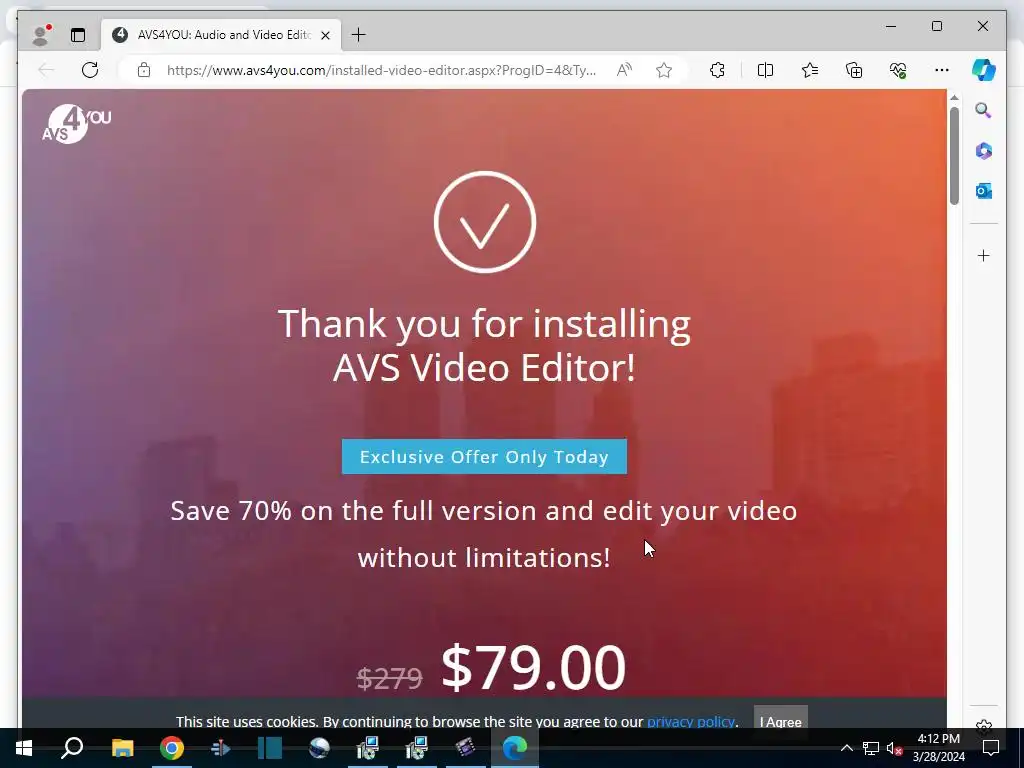Close the AVS4YOU tab

click(x=325, y=35)
